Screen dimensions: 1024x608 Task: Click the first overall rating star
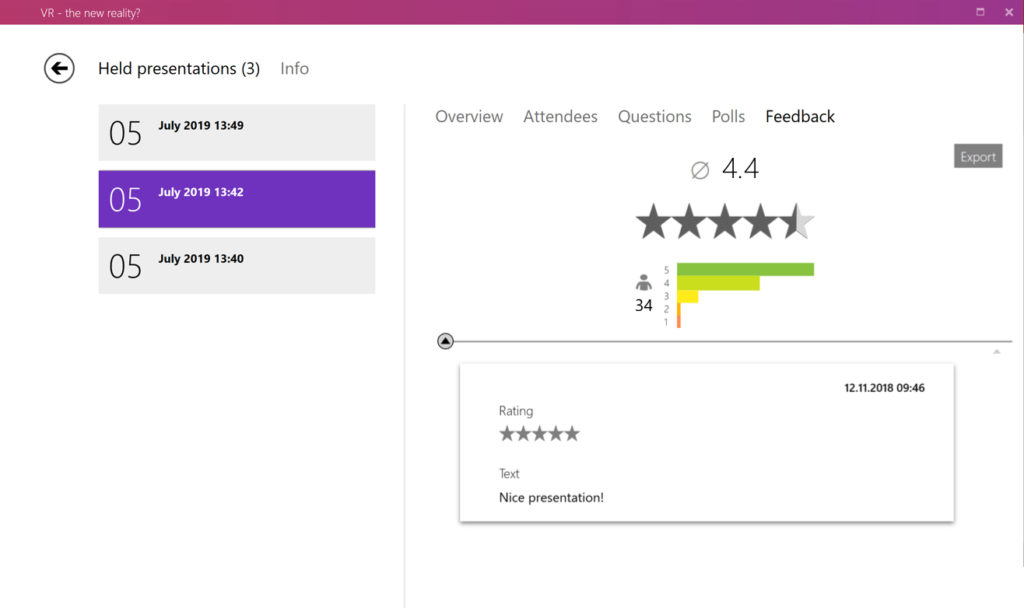653,221
